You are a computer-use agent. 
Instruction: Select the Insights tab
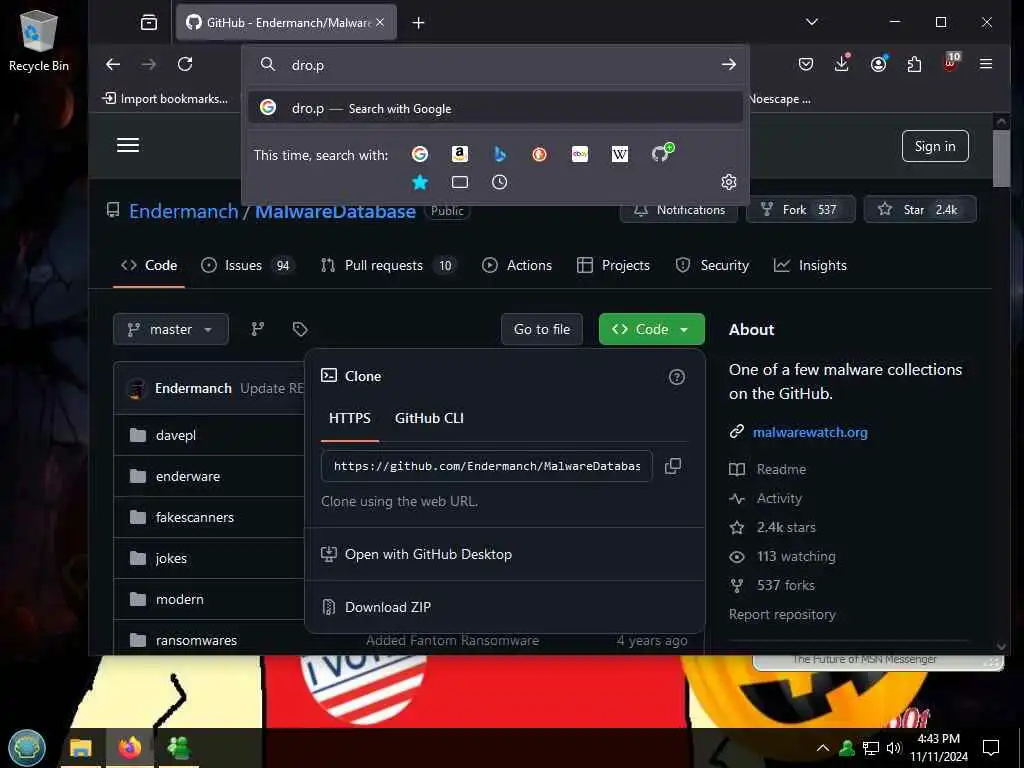click(x=810, y=265)
